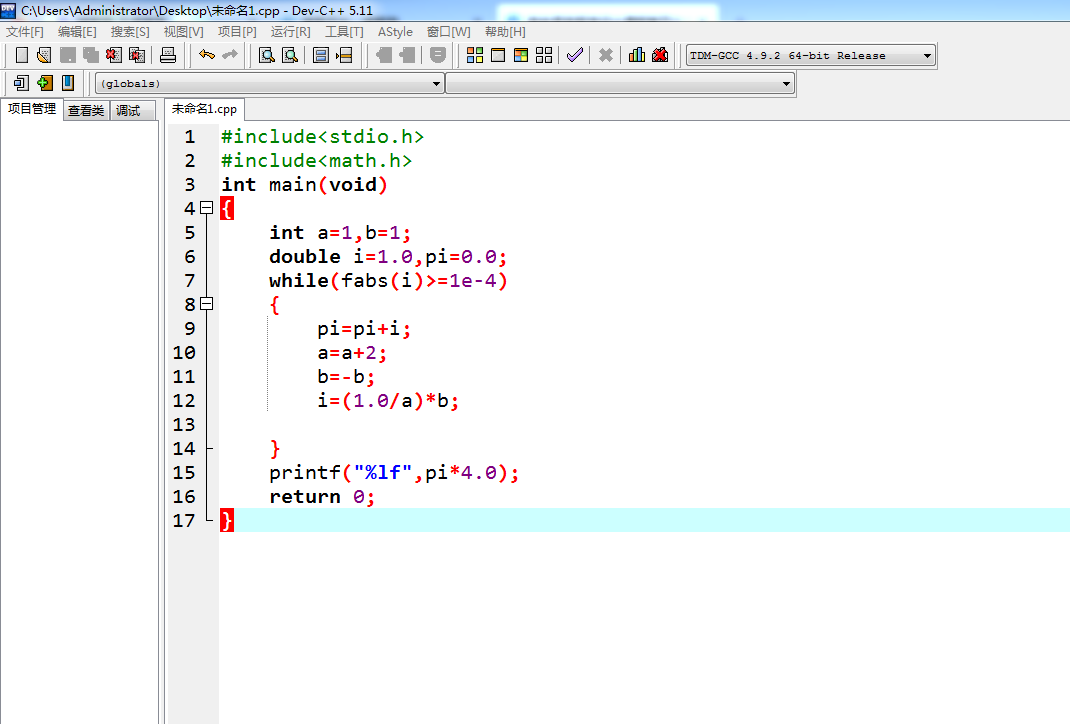1070x724 pixels.
Task: Click the Close All files icon
Action: [x=136, y=55]
